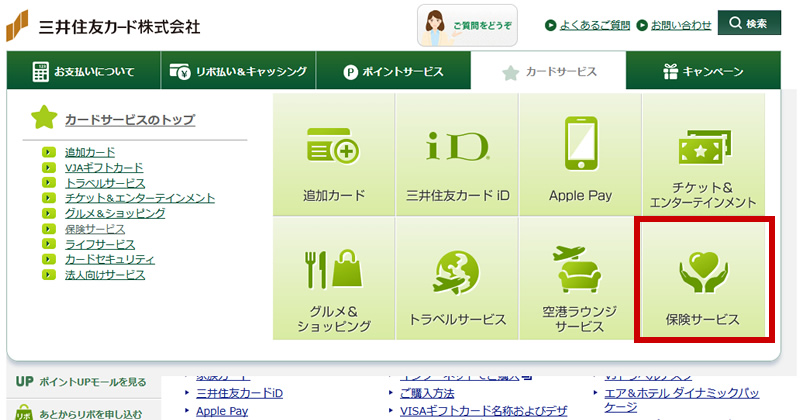Viewport: 800px width, 420px height.
Task: Select the 追加カード tile
Action: [x=334, y=155]
